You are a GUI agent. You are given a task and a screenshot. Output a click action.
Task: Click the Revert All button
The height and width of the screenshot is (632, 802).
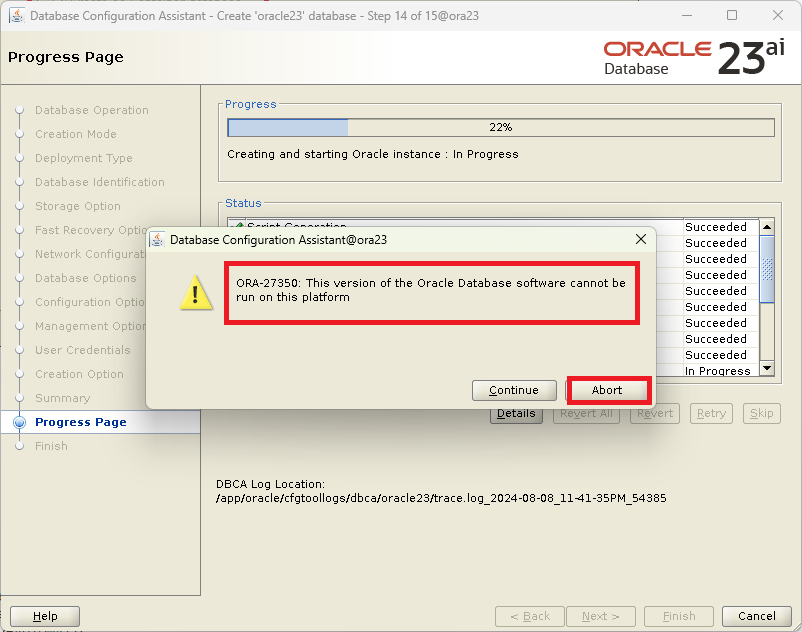[x=586, y=414]
